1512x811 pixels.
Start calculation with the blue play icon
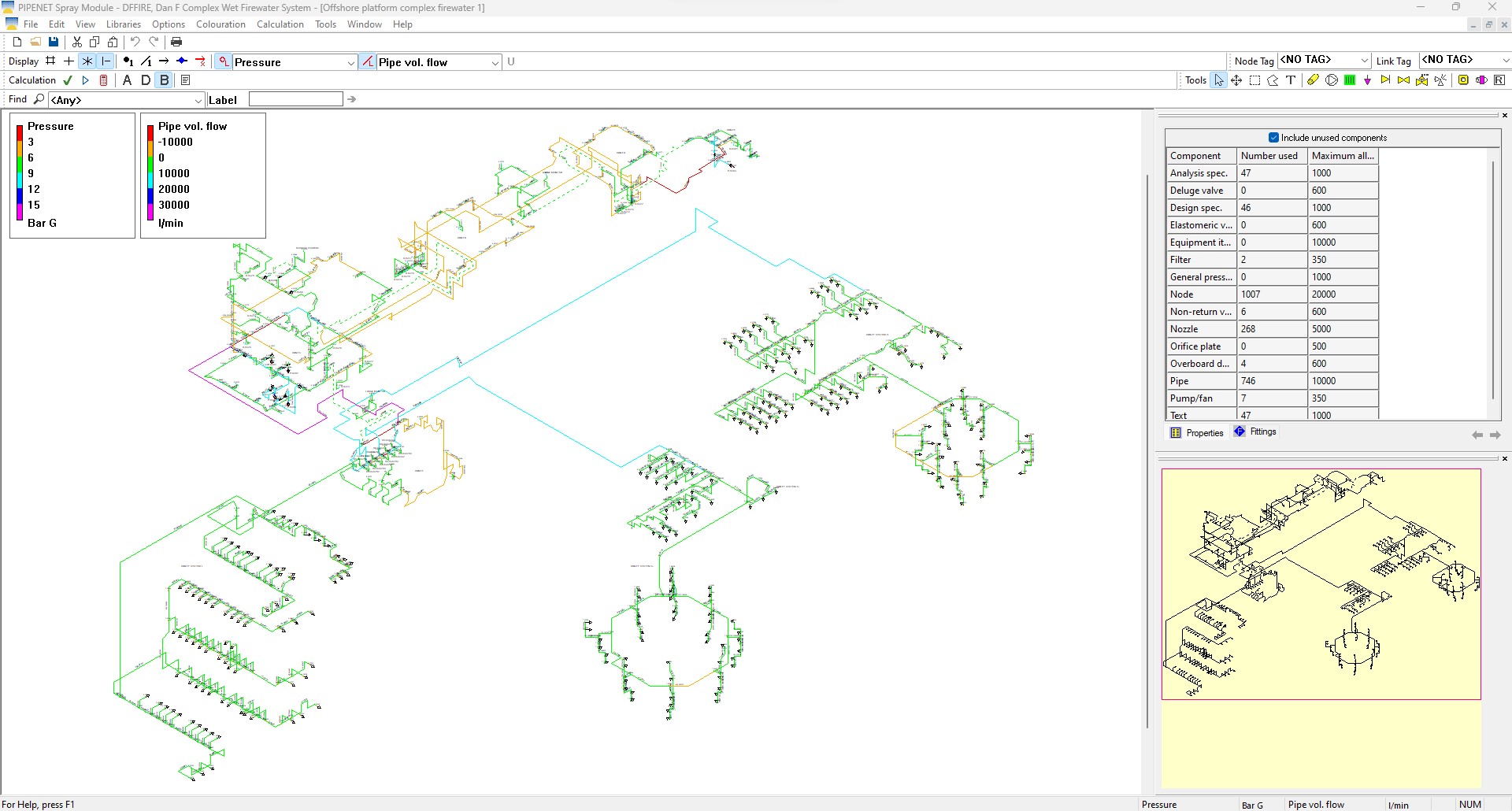[x=86, y=80]
